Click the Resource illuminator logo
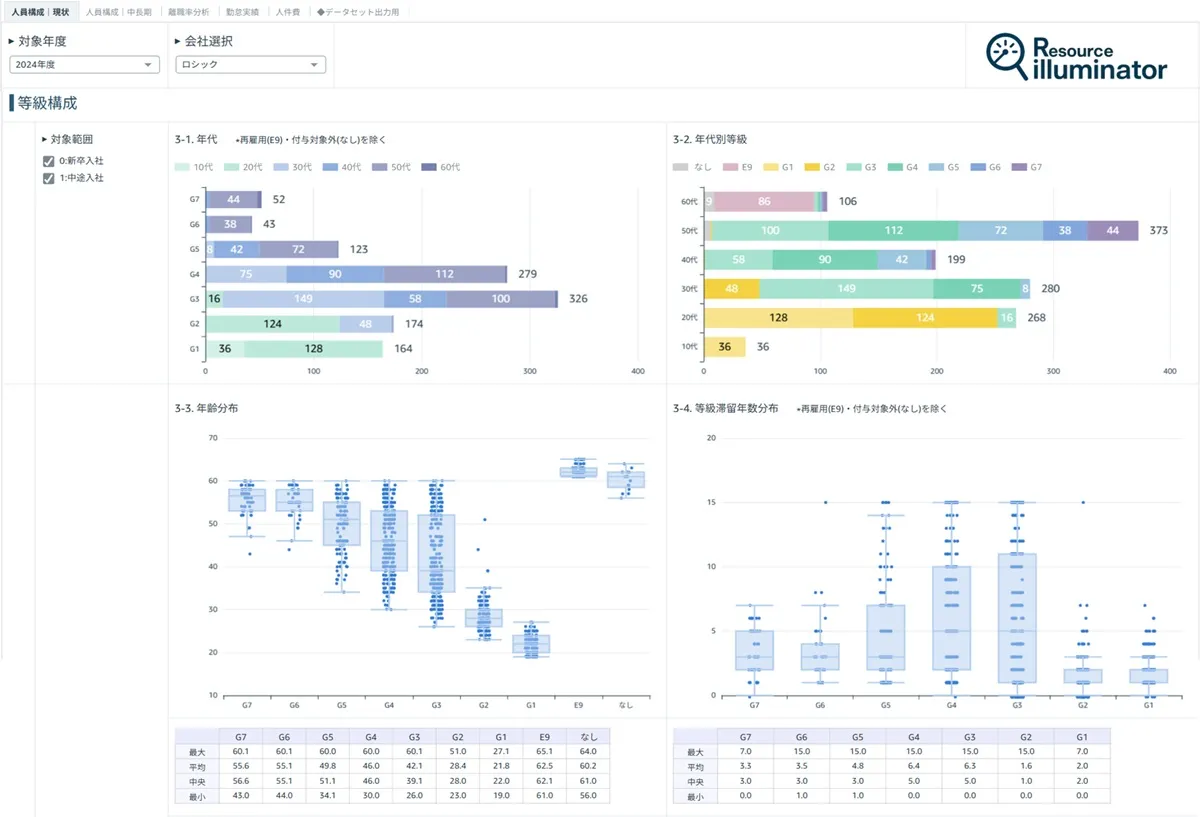1200x817 pixels. (1075, 57)
